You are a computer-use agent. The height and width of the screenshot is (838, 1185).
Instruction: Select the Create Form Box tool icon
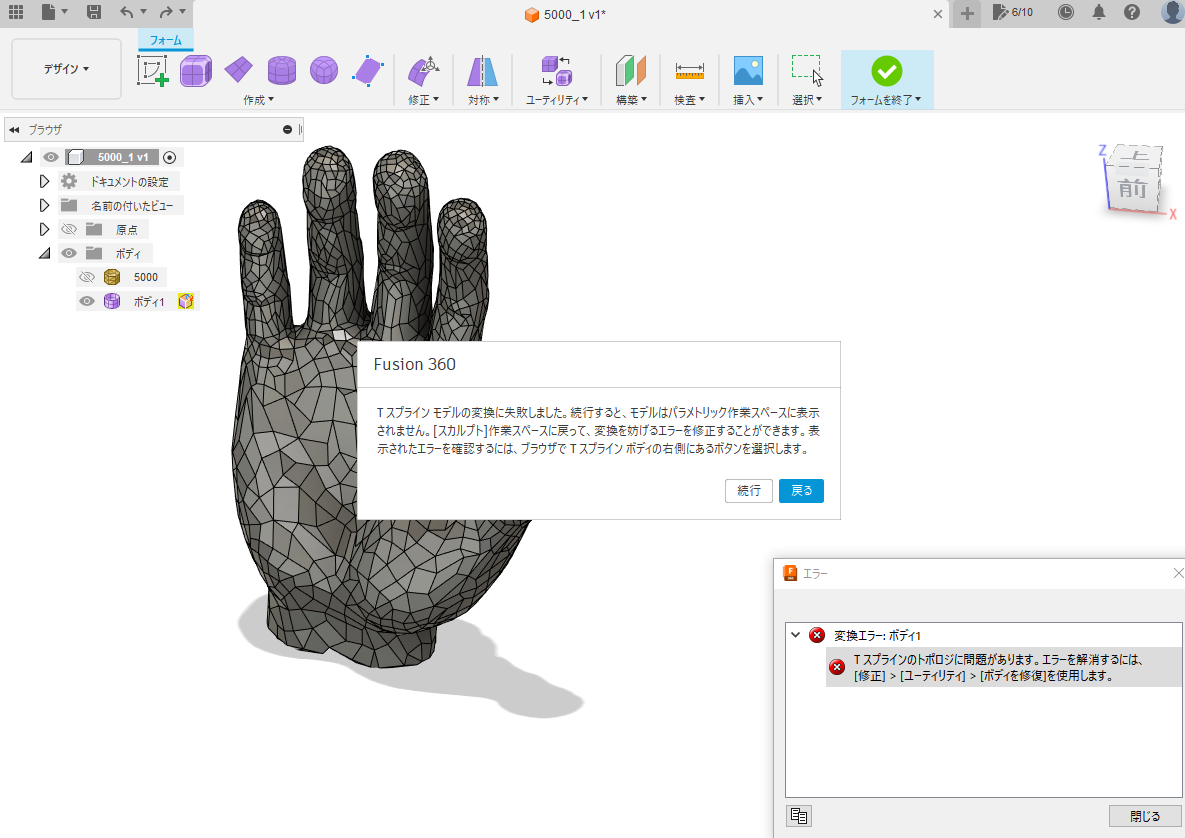196,70
